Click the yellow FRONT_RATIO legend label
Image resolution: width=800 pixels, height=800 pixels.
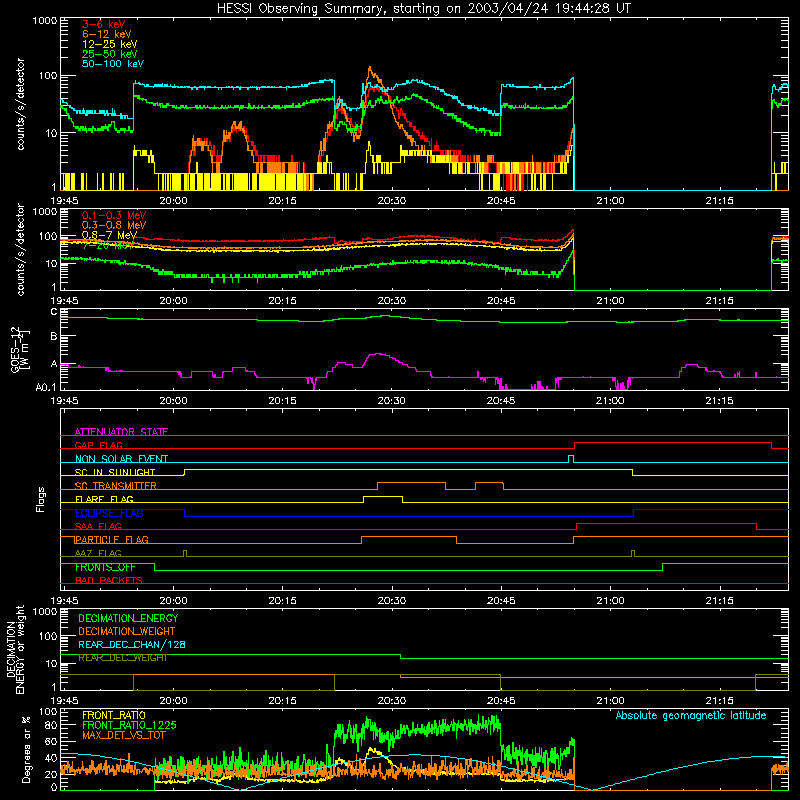114,715
